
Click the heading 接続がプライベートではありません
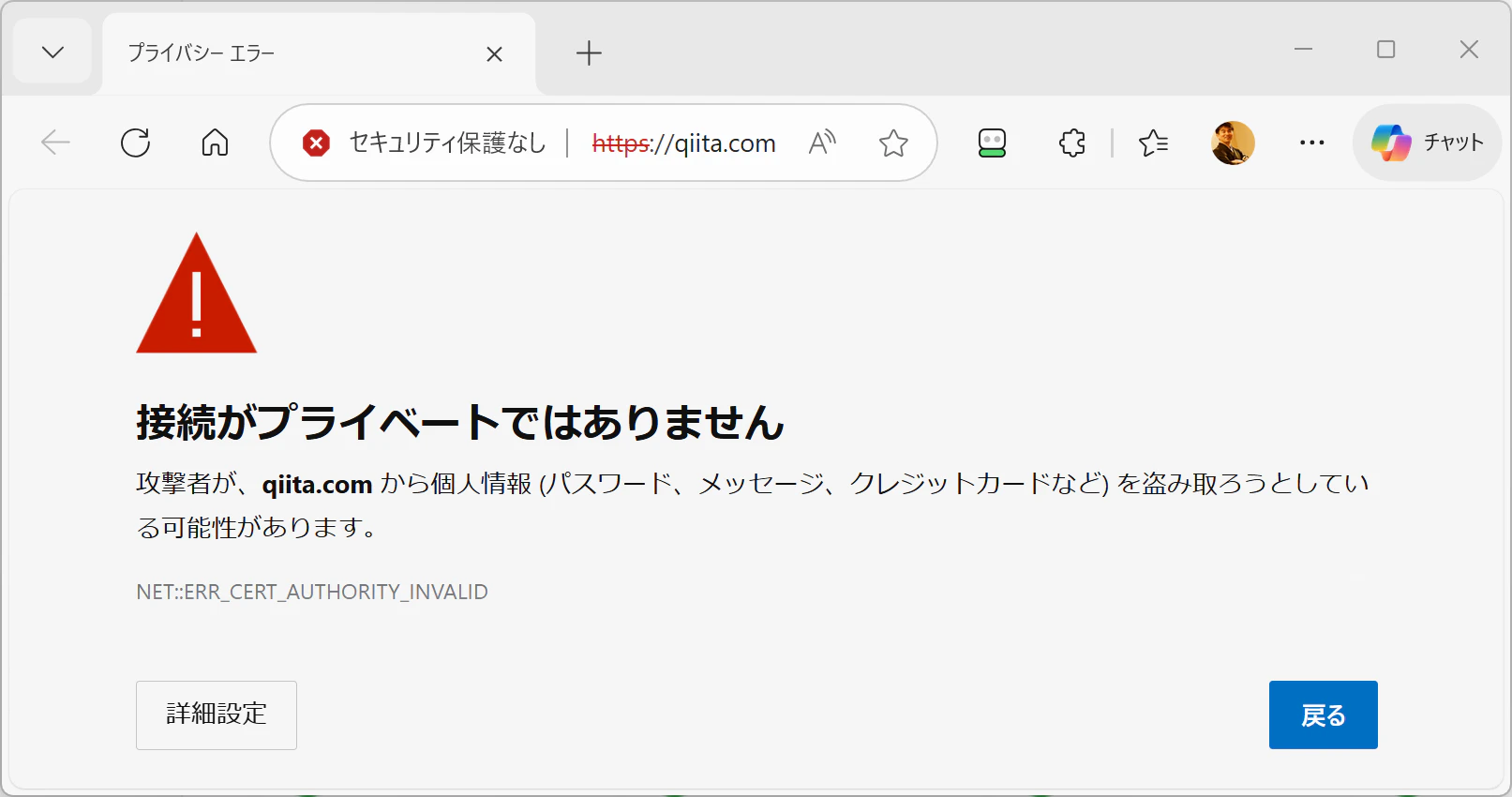tap(460, 422)
